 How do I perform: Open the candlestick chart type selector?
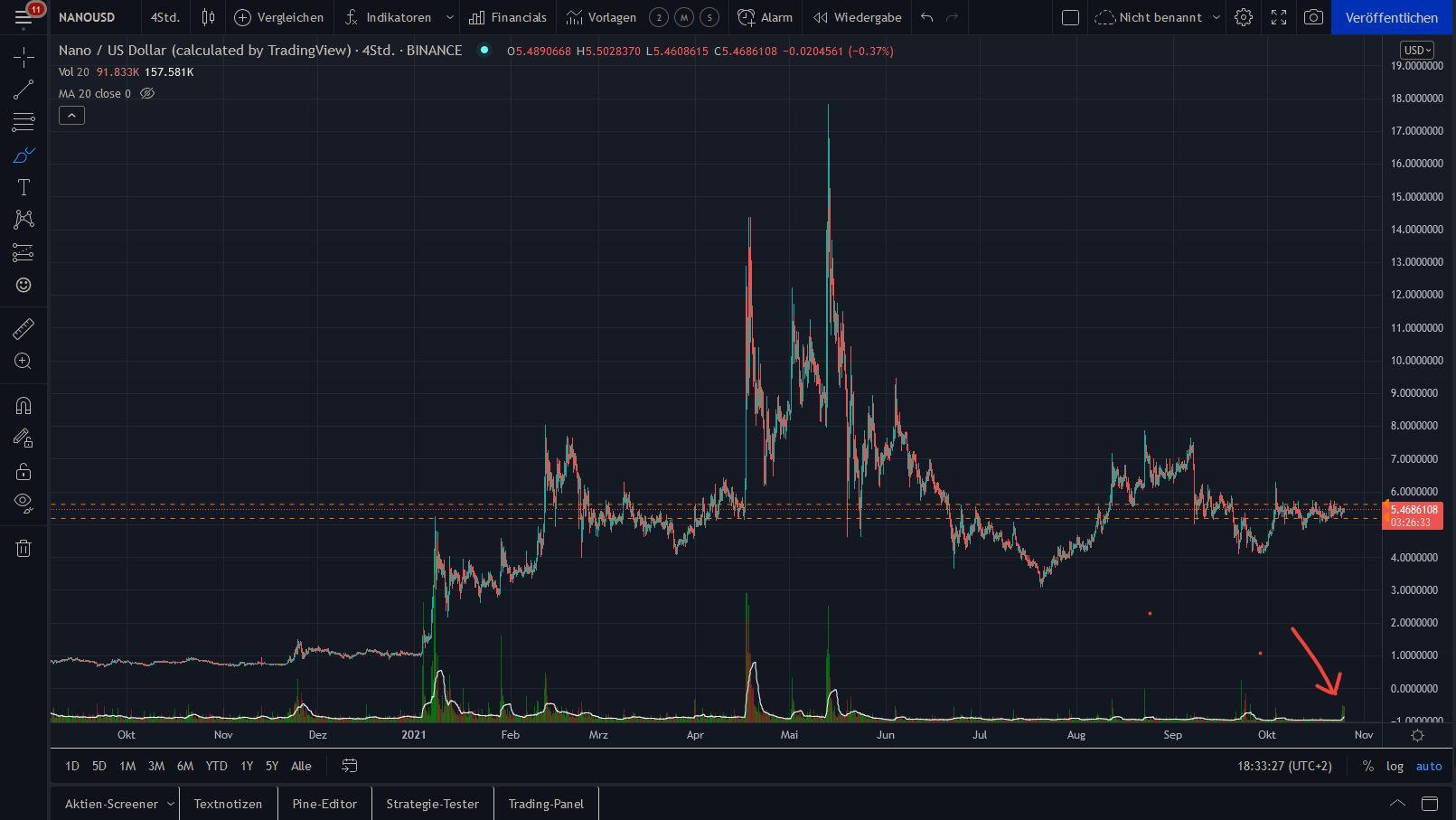[208, 17]
